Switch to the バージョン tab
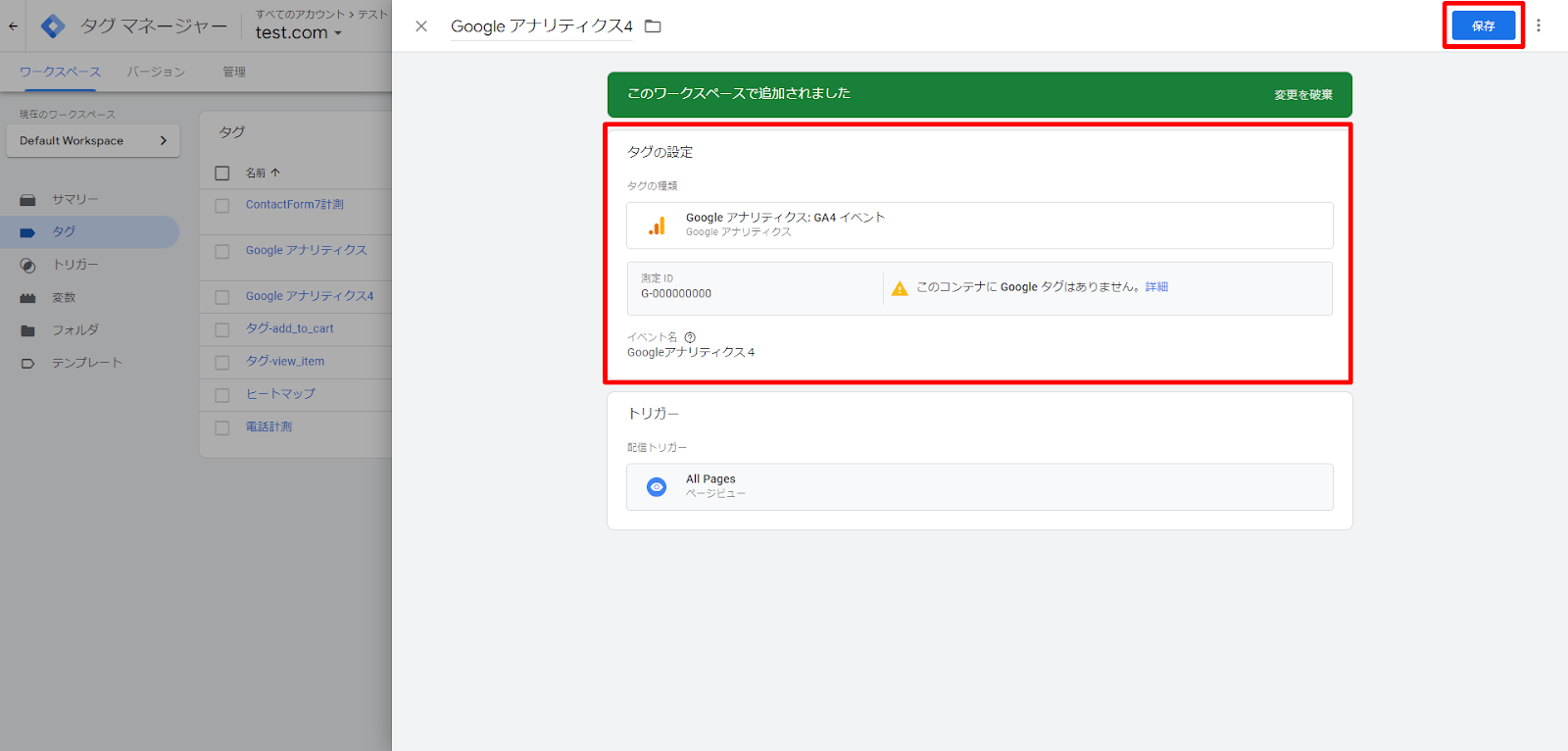The height and width of the screenshot is (751, 1568). tap(156, 72)
